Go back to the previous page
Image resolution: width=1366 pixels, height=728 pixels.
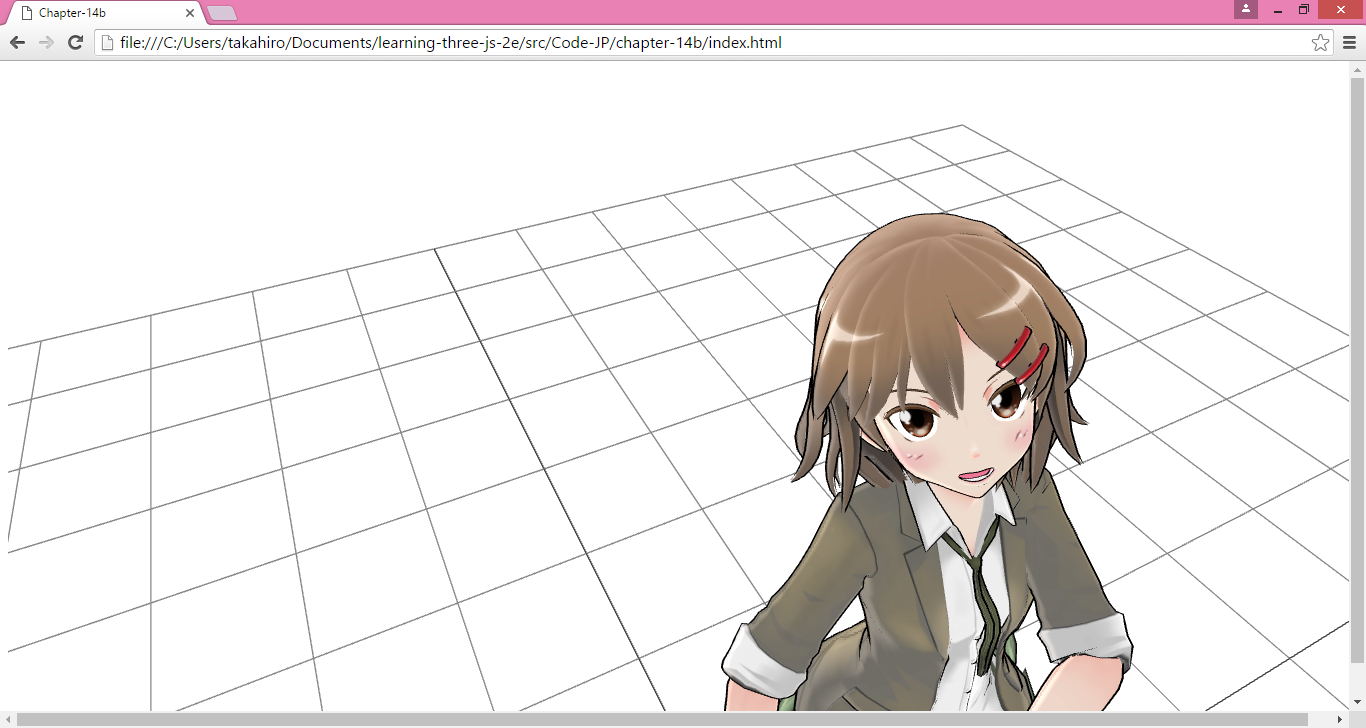[x=17, y=42]
